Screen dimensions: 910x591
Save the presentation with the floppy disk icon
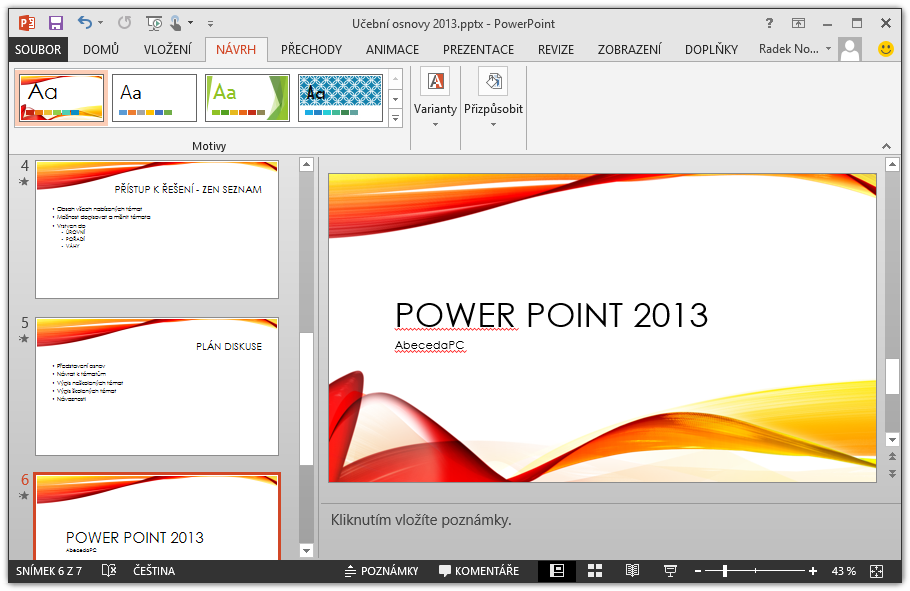click(56, 23)
